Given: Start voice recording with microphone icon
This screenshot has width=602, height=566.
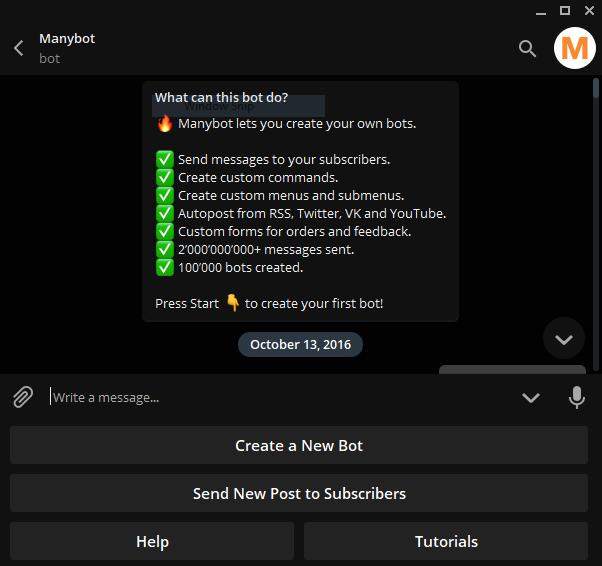Looking at the screenshot, I should pyautogui.click(x=577, y=397).
